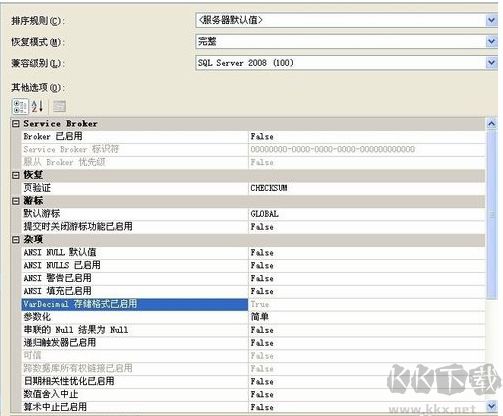Select the 递归触发器已启用 row
The height and width of the screenshot is (416, 503).
tap(254, 343)
